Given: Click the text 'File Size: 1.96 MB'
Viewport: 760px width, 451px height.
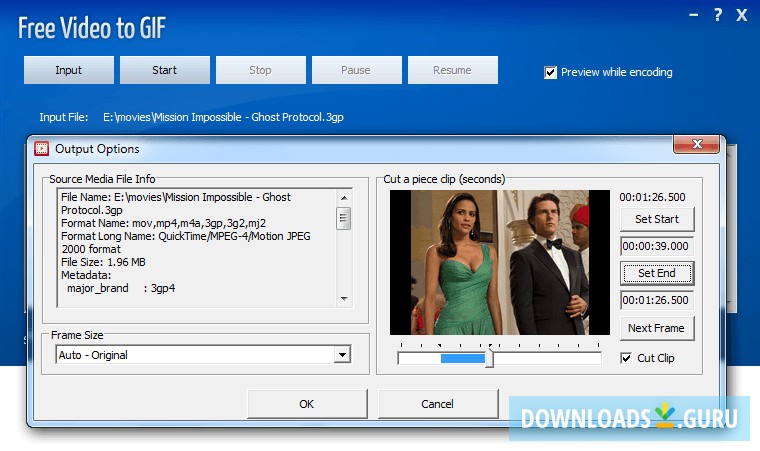Looking at the screenshot, I should click(x=103, y=262).
